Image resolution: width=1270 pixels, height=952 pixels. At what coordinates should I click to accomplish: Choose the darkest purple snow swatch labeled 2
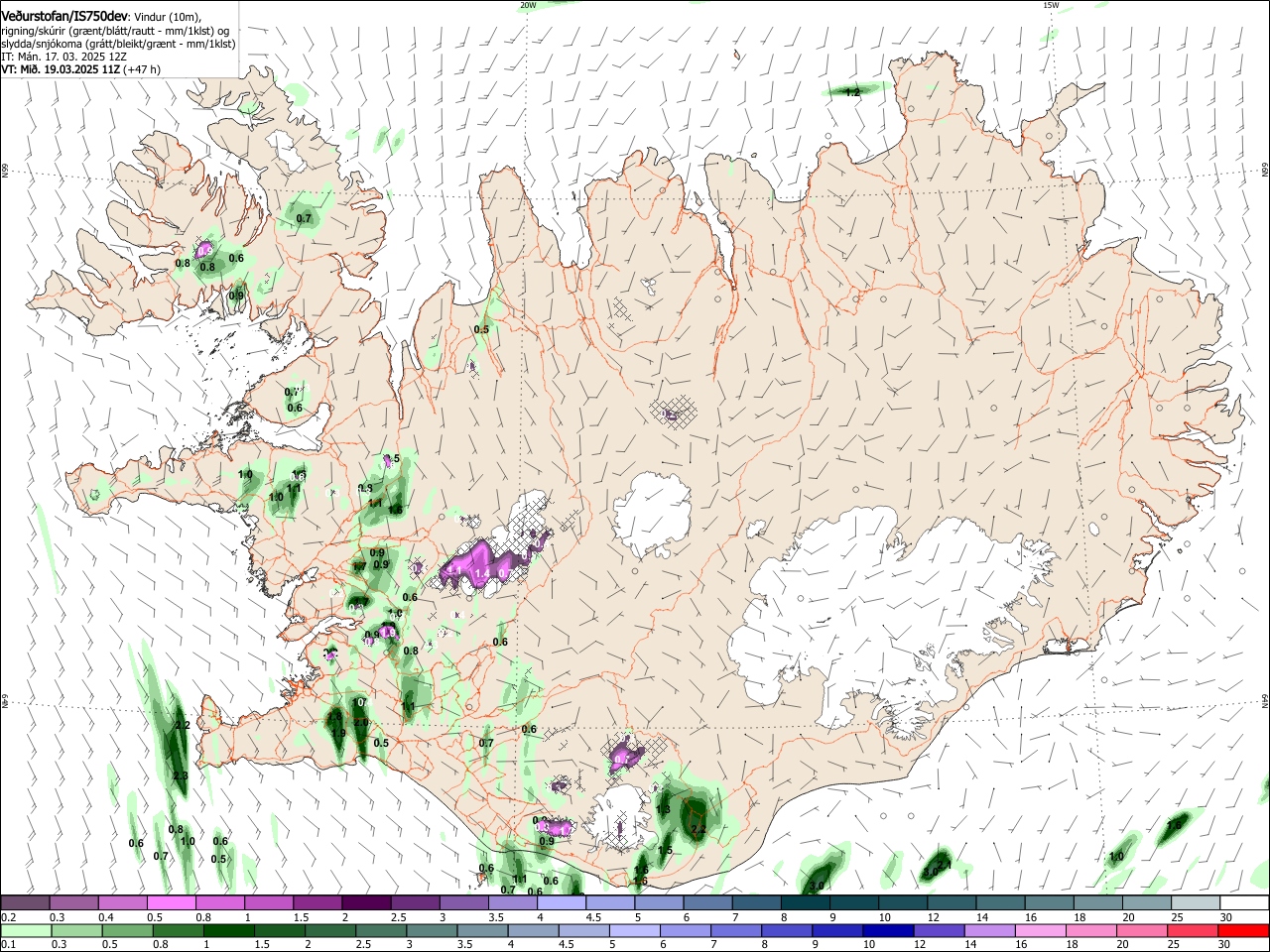[x=366, y=903]
